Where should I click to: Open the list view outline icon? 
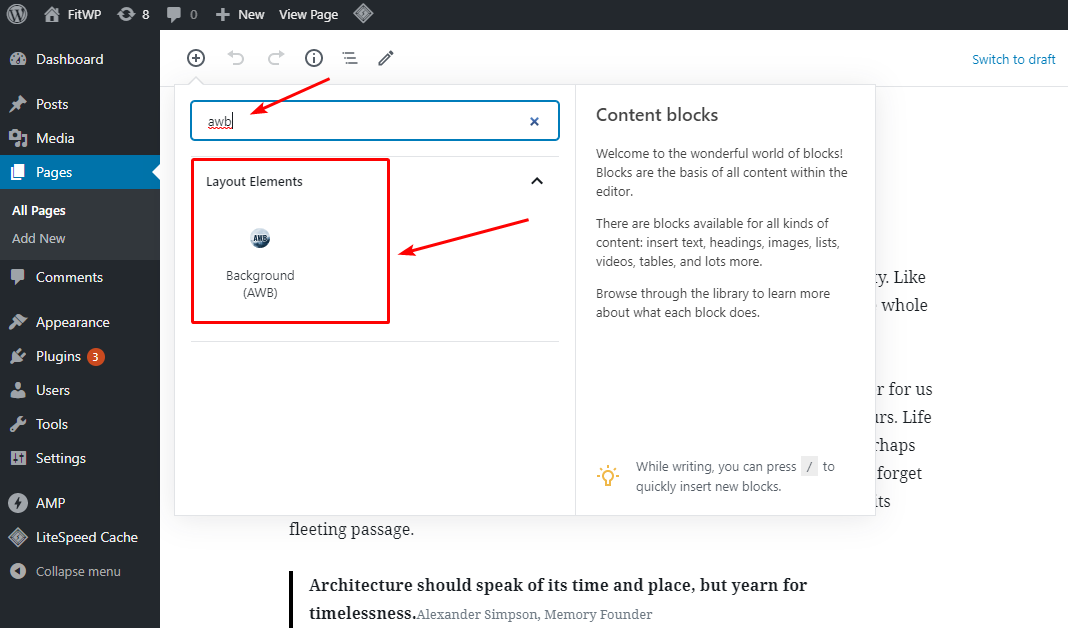pyautogui.click(x=349, y=58)
